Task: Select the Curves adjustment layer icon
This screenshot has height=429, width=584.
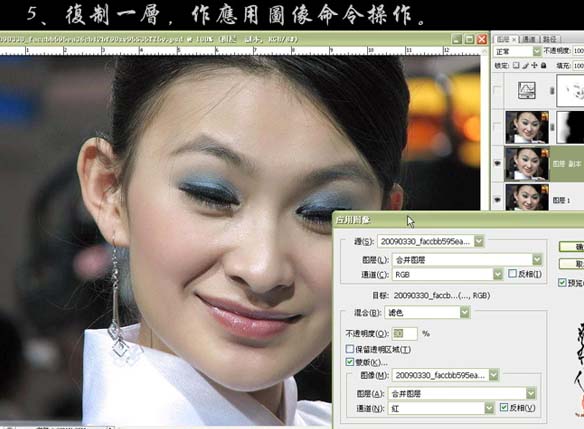Action: click(527, 90)
